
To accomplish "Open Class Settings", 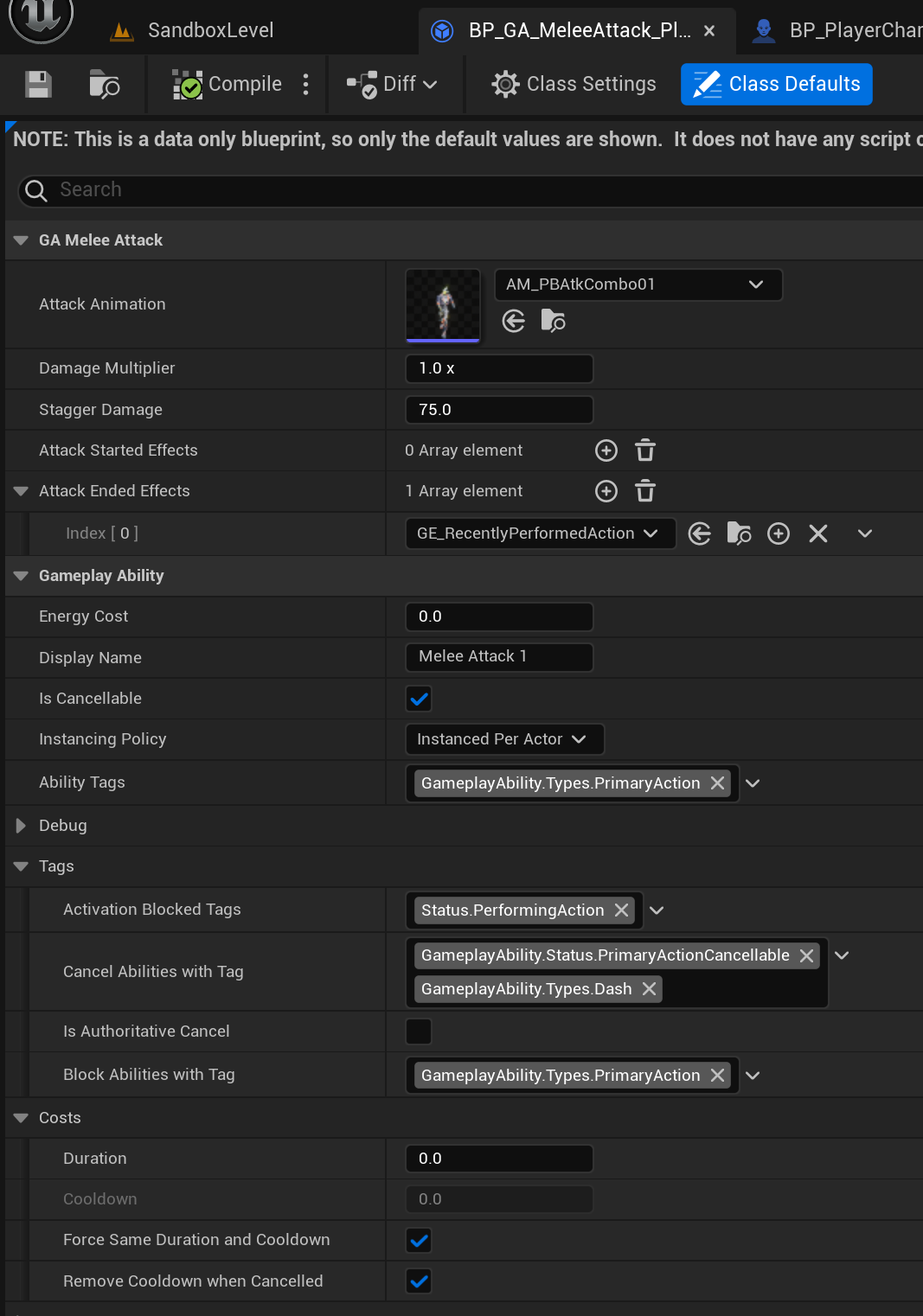I will tap(574, 84).
